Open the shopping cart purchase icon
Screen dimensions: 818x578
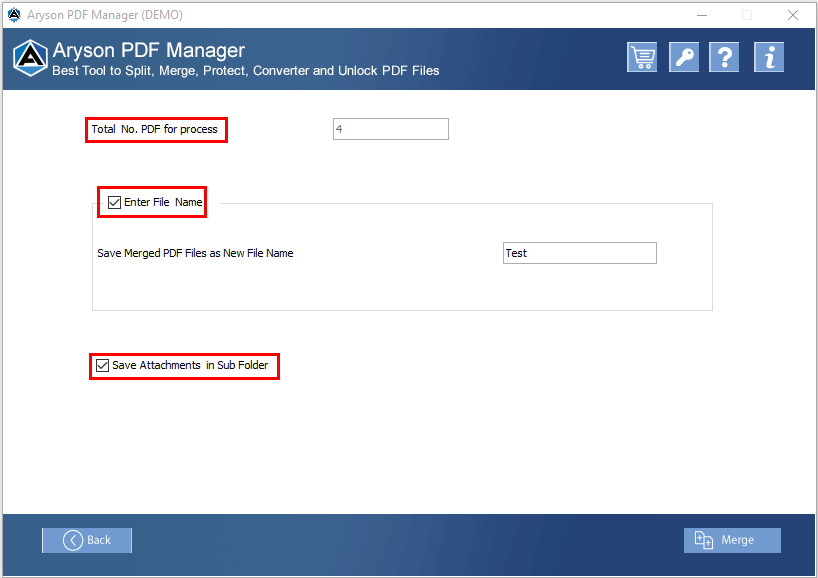tap(642, 57)
